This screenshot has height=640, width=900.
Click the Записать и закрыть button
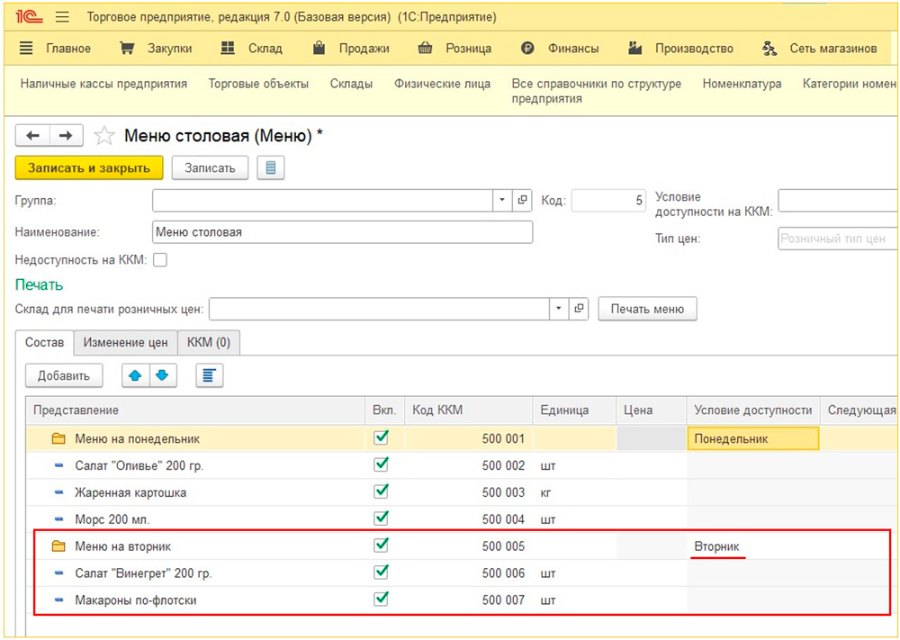click(x=89, y=168)
